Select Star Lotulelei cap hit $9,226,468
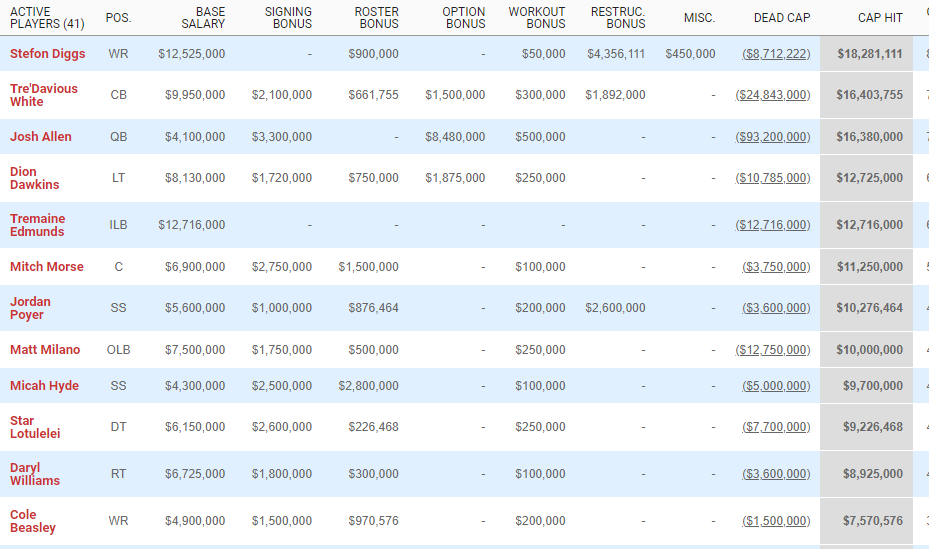 pyautogui.click(x=873, y=427)
